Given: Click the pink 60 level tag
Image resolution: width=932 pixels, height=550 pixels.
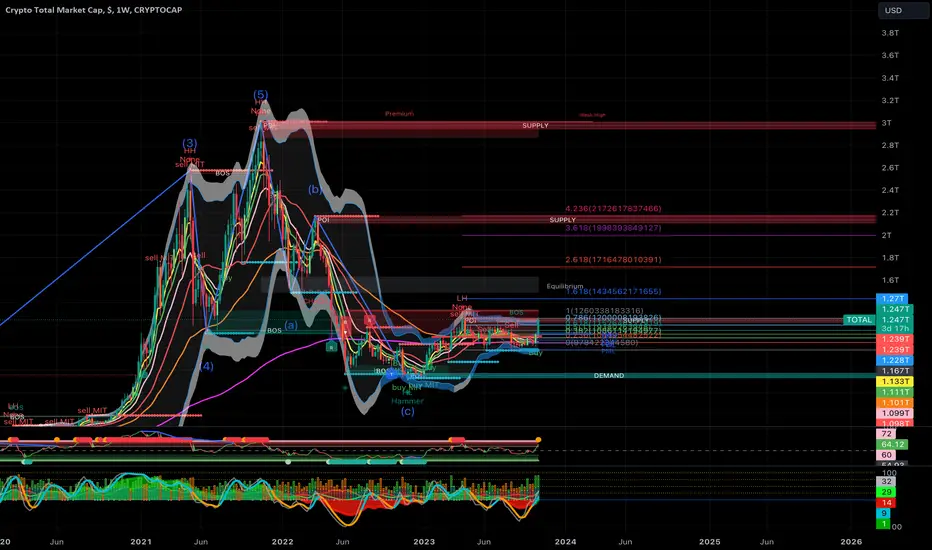Looking at the screenshot, I should [886, 455].
